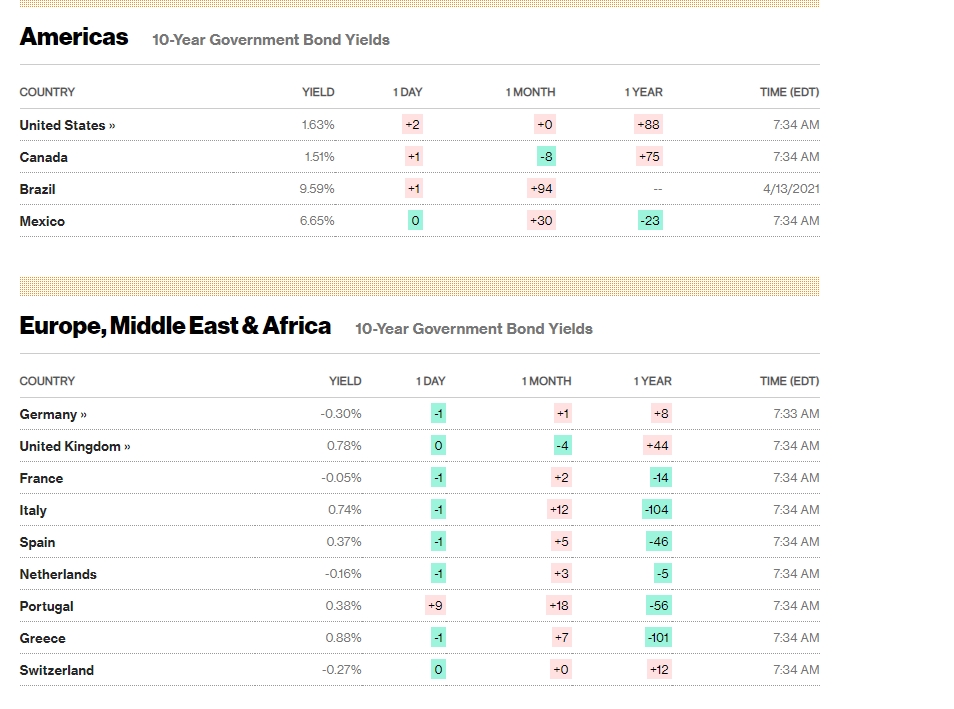The width and height of the screenshot is (954, 709).
Task: Click the 1 YEAR header in Europe table
Action: coord(652,381)
